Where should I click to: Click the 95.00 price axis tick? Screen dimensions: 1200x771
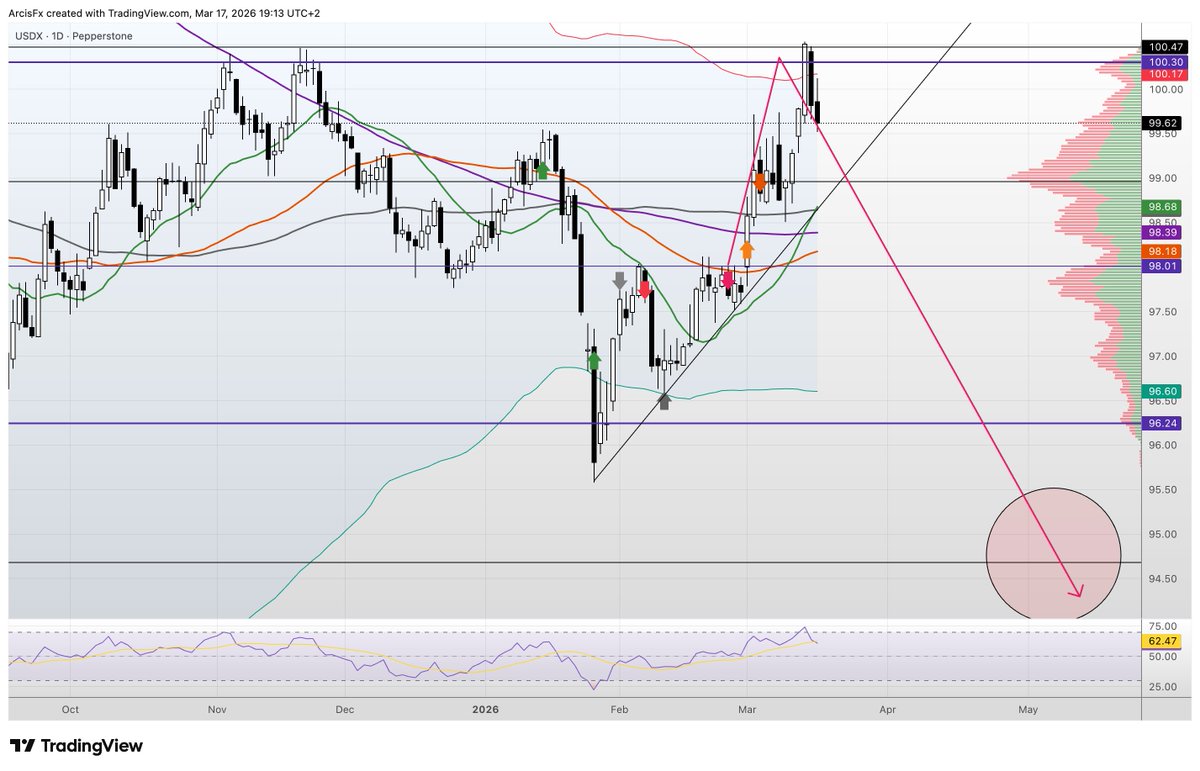point(1161,534)
